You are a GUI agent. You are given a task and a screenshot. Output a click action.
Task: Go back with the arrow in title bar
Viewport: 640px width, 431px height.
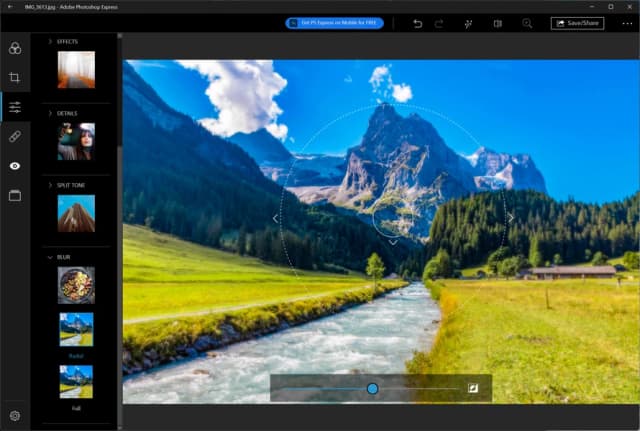tap(10, 7)
